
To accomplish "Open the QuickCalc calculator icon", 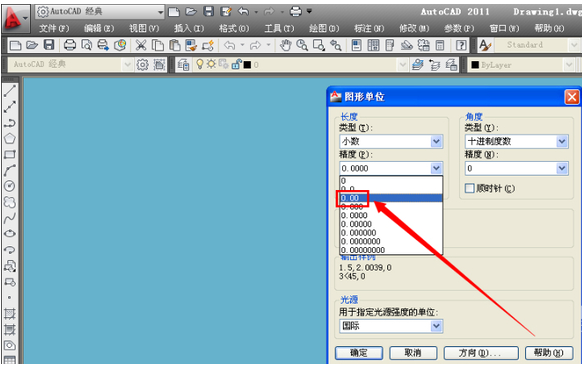I will tap(440, 45).
